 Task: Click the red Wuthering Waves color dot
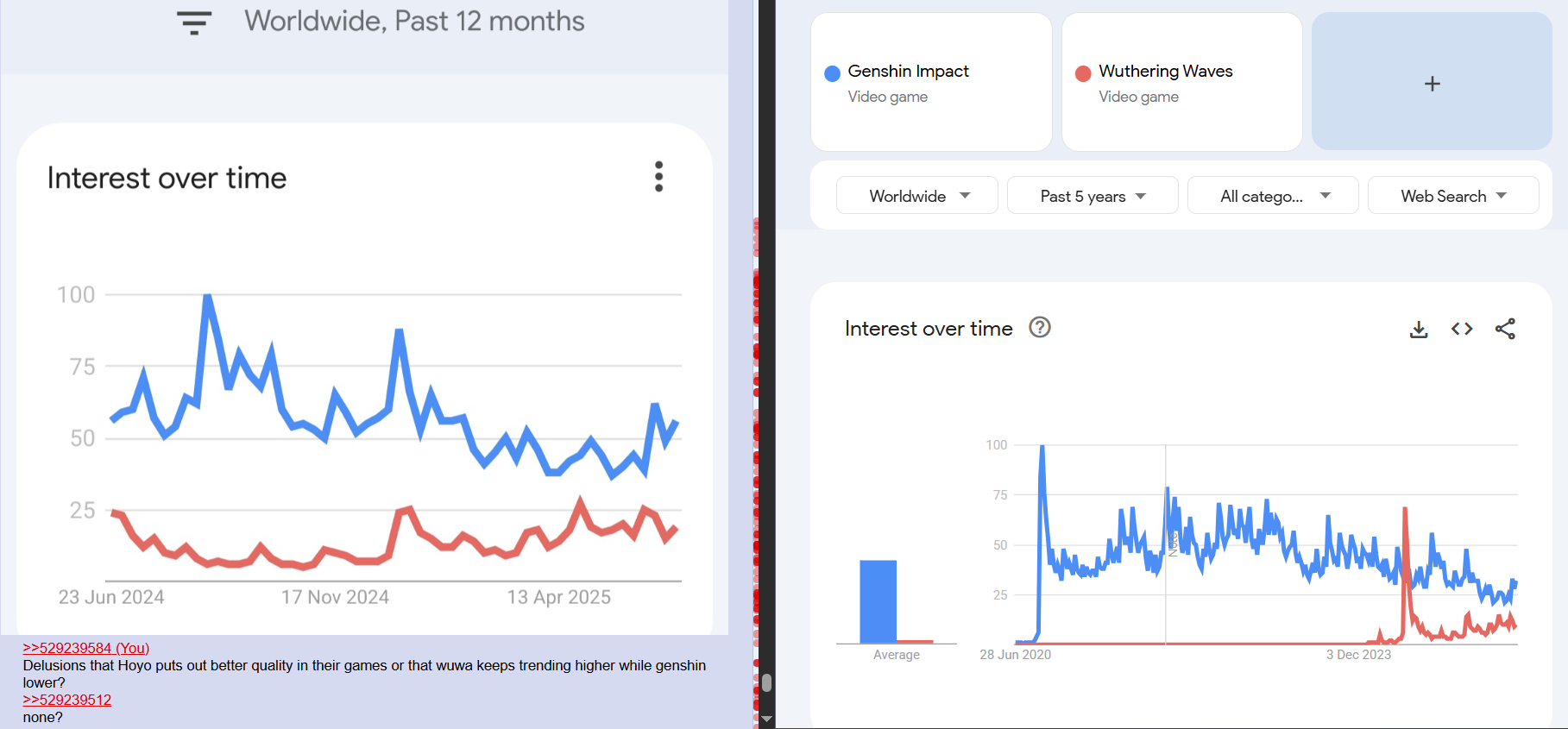coord(1083,73)
